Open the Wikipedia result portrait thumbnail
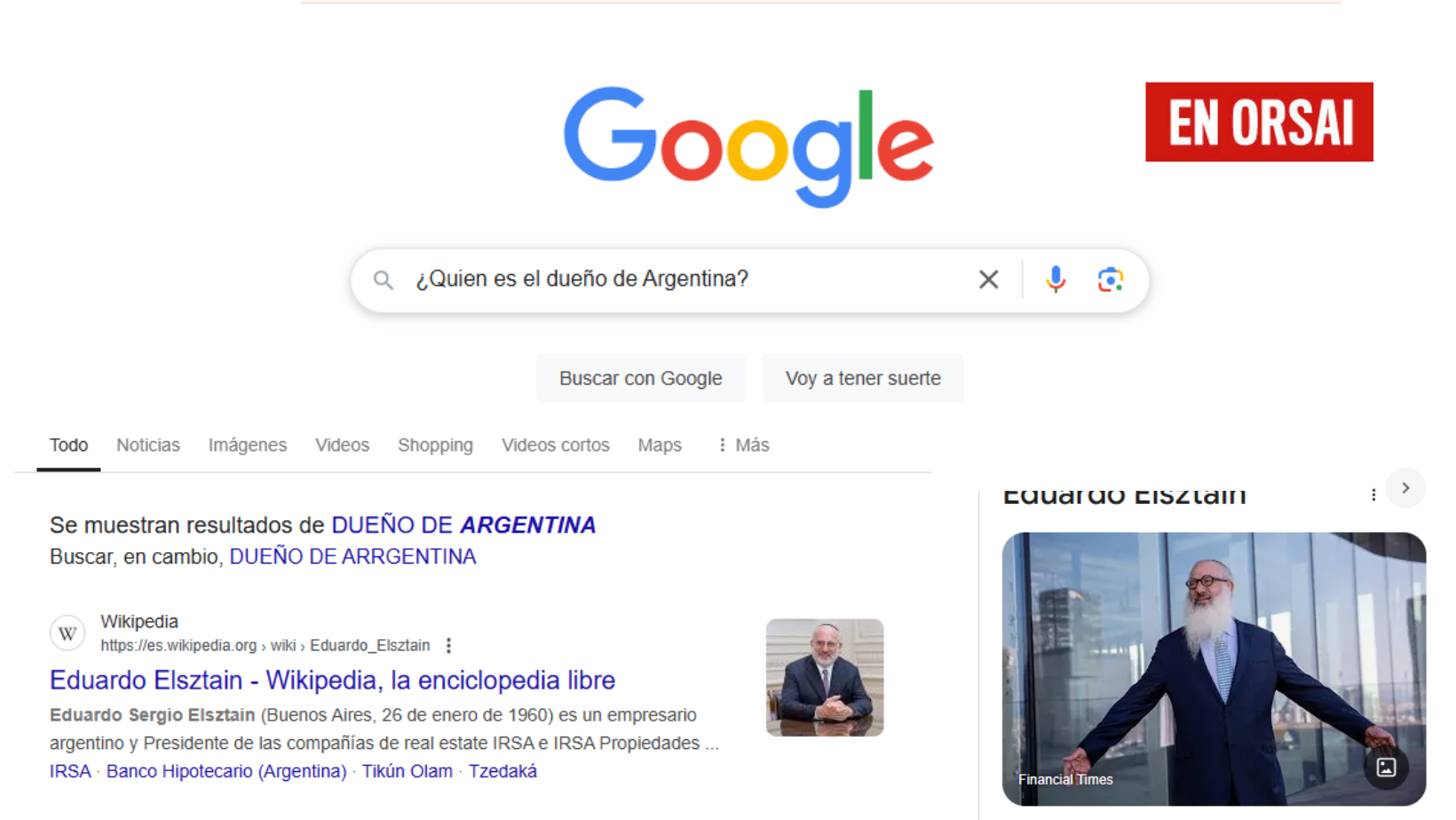 [x=825, y=677]
